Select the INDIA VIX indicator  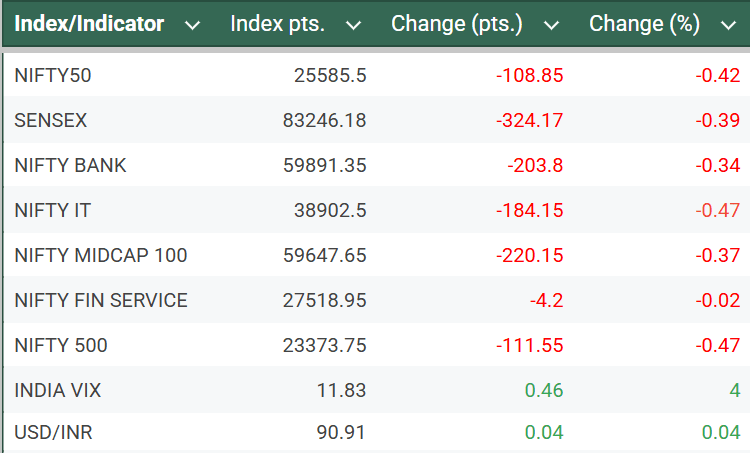[58, 390]
